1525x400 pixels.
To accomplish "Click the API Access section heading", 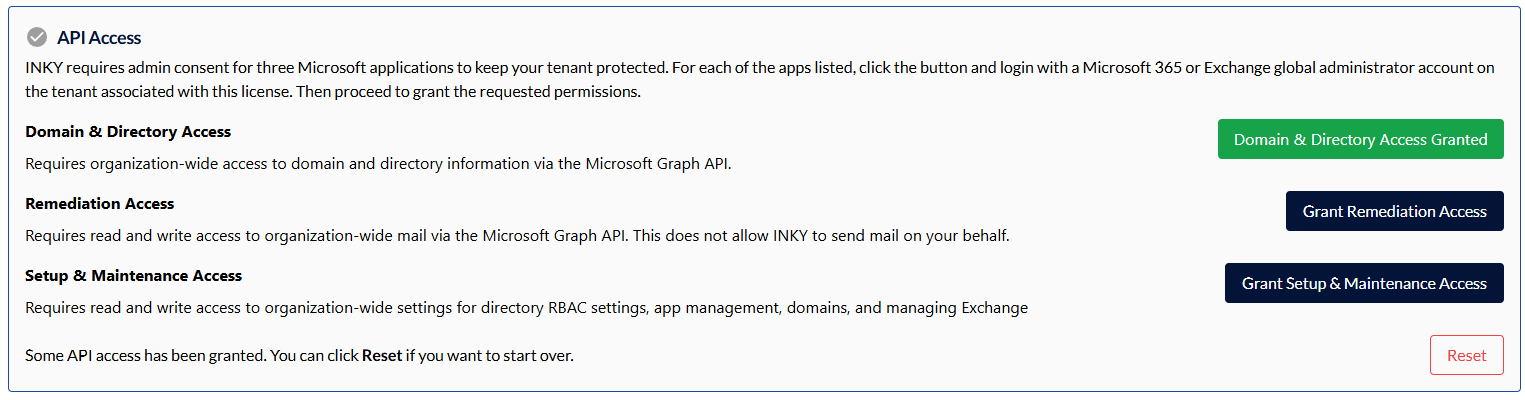I will [x=99, y=38].
